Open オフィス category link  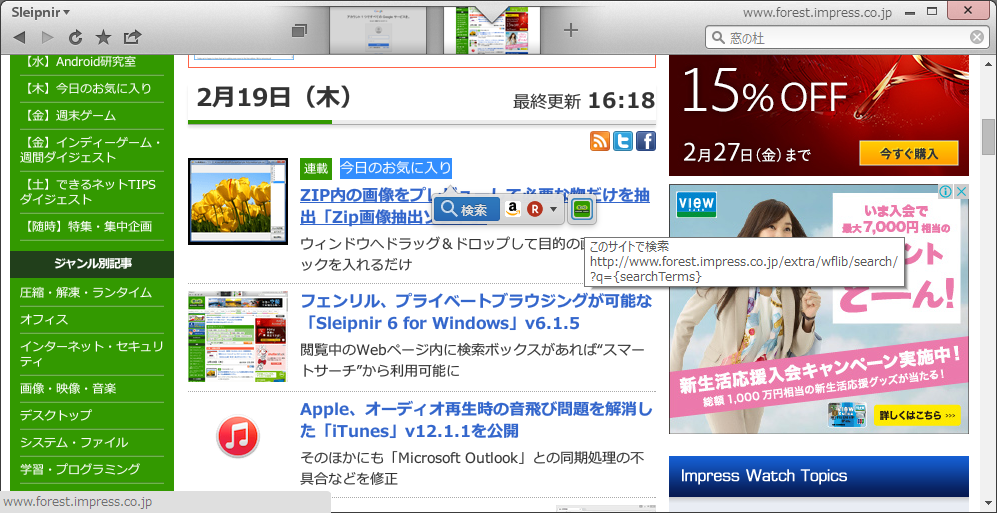pos(44,319)
